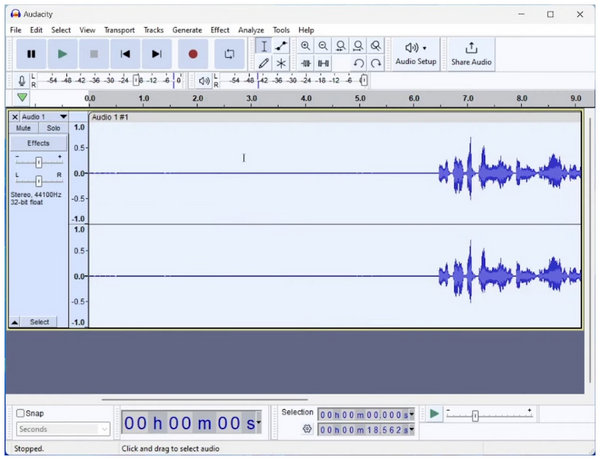Skip to start of the project
This screenshot has height=460, width=600.
pos(125,54)
